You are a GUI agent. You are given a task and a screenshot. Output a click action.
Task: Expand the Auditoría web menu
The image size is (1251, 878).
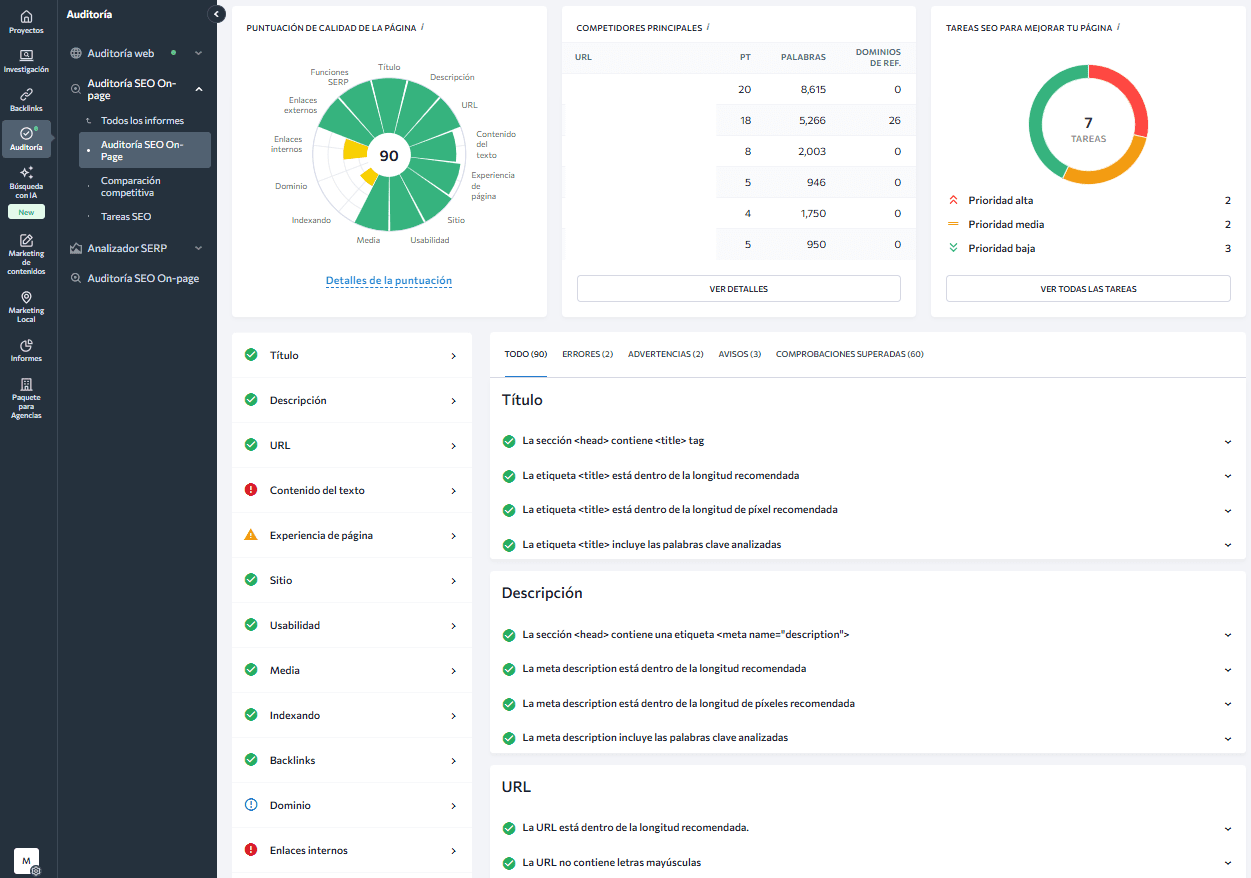click(x=198, y=53)
